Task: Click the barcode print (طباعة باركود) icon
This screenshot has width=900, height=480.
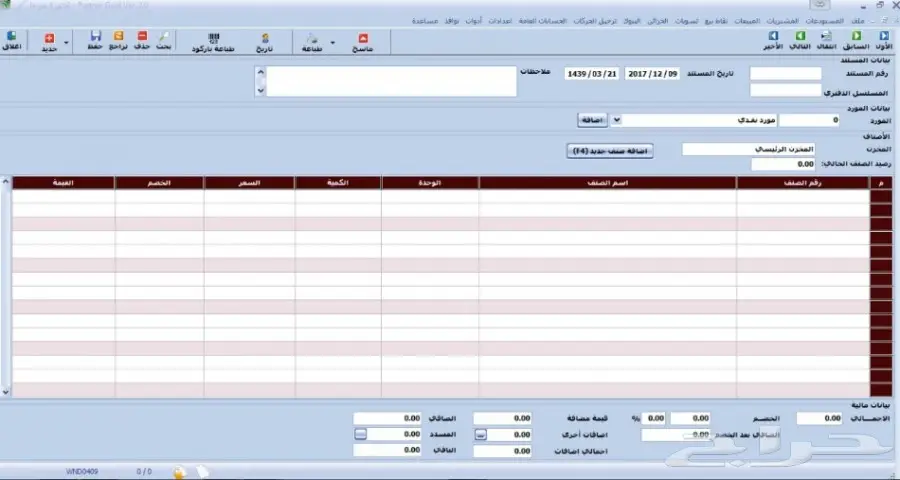Action: tap(215, 37)
